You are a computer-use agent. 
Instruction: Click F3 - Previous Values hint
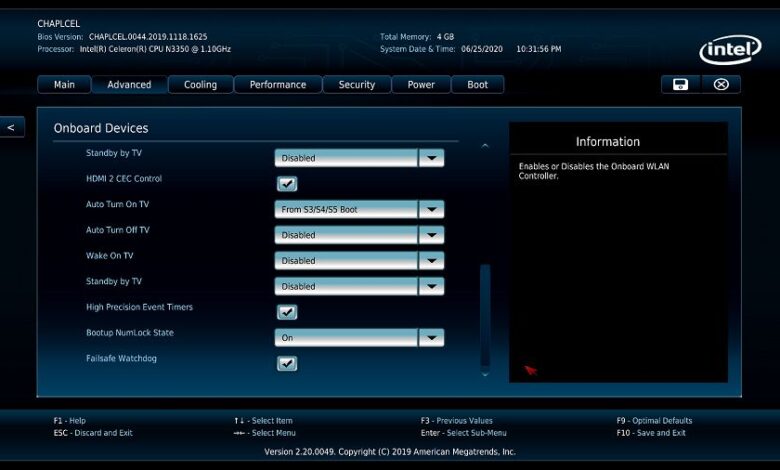tap(457, 420)
